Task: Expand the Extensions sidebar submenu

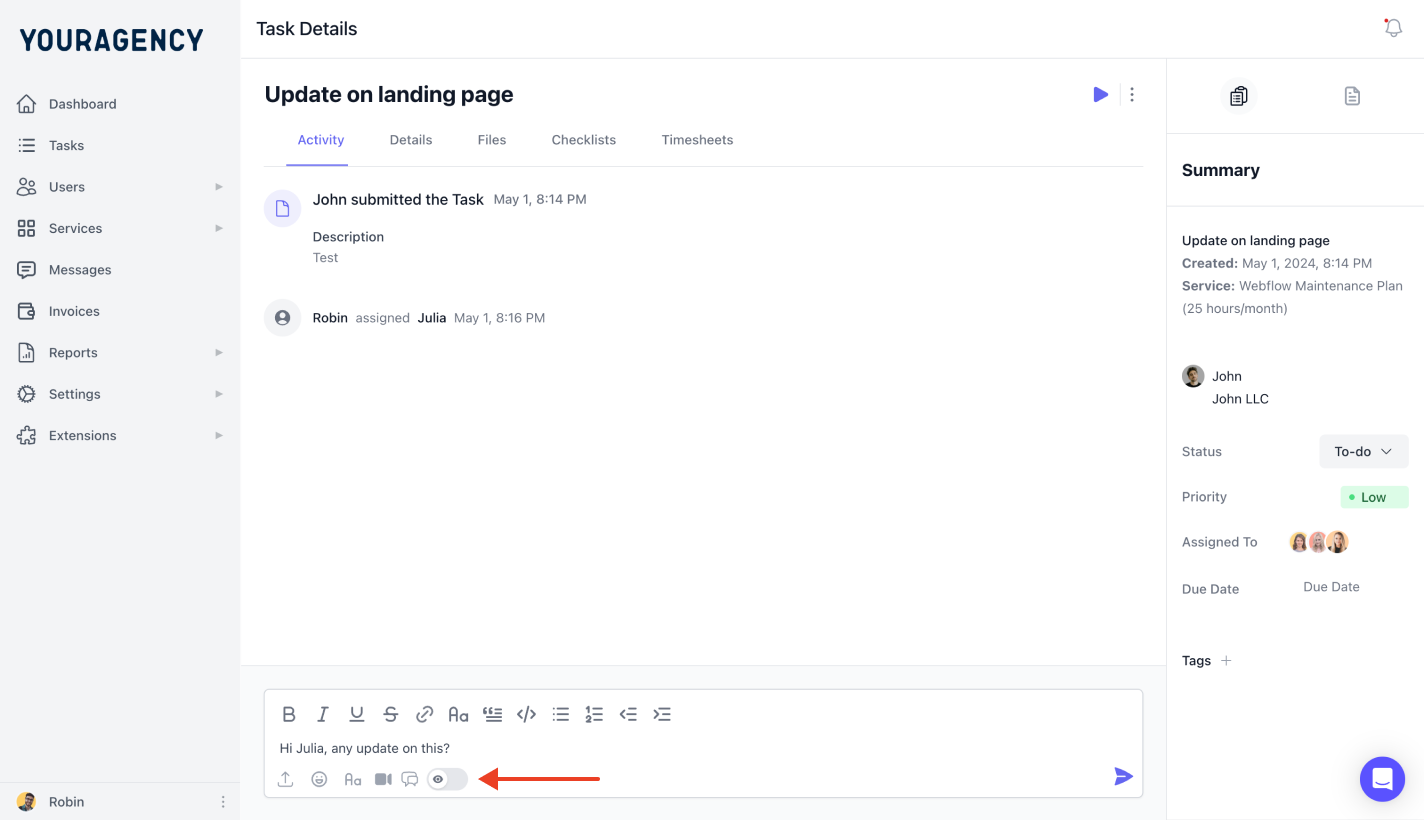Action: point(219,436)
